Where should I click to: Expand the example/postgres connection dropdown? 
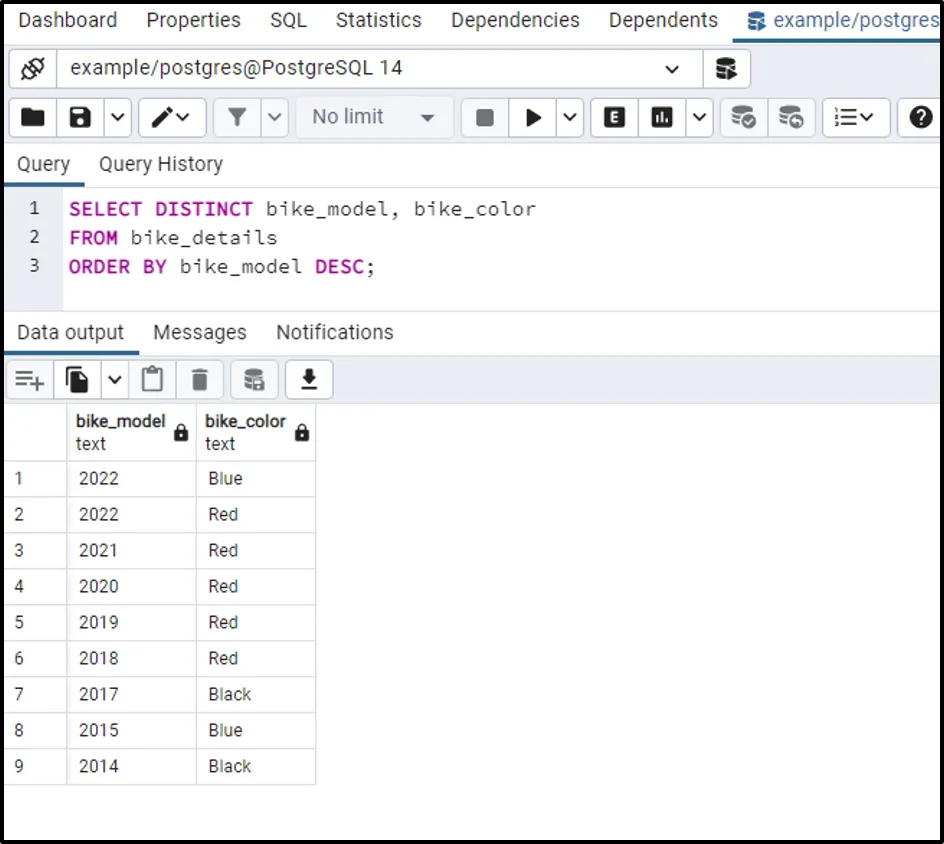click(x=671, y=69)
